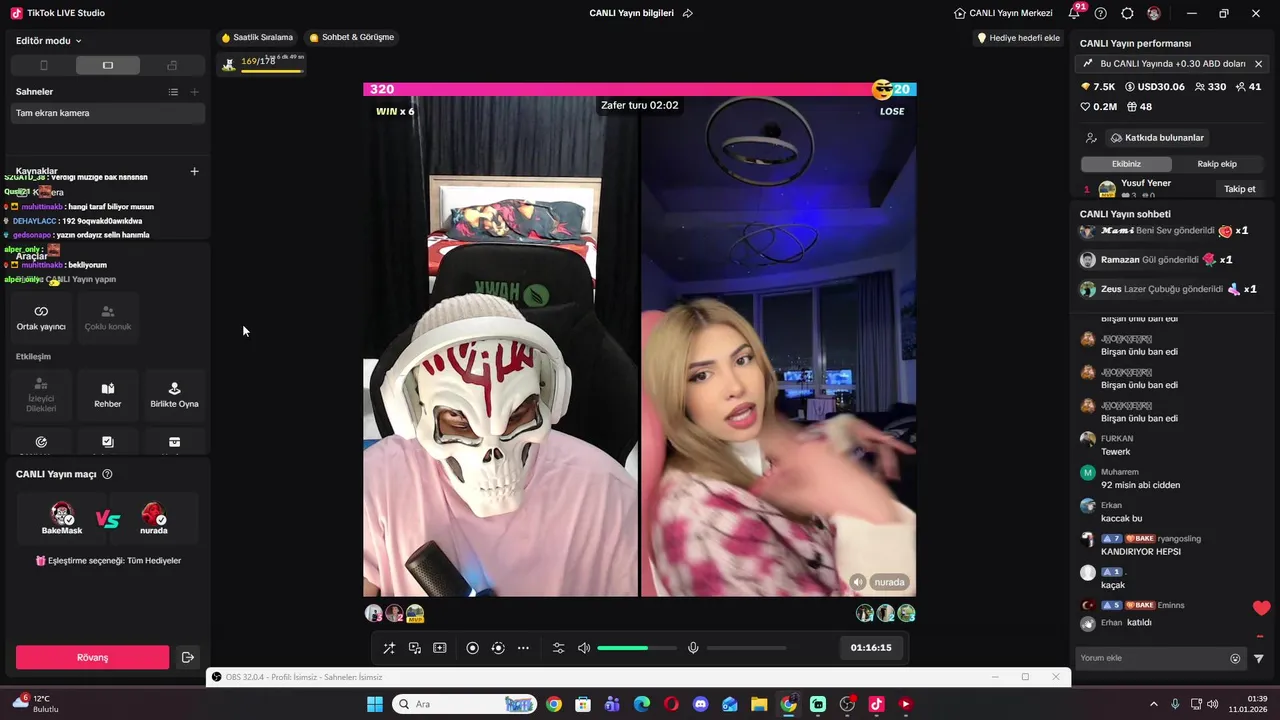Open the three-dots more options in toolbar

point(523,648)
